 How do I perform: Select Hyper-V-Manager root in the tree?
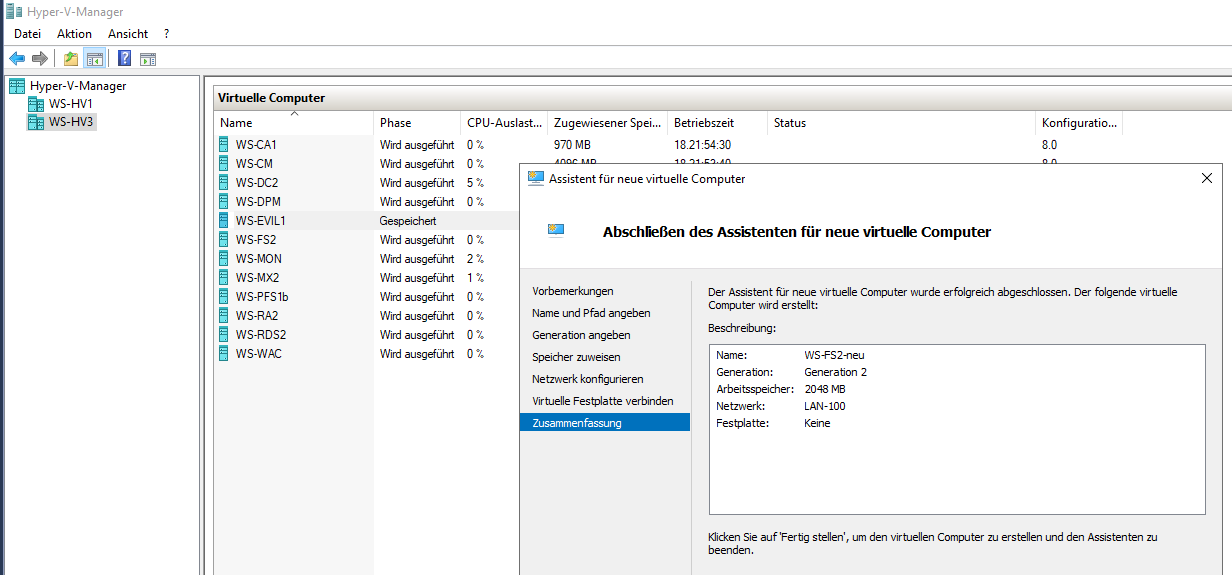(x=78, y=86)
